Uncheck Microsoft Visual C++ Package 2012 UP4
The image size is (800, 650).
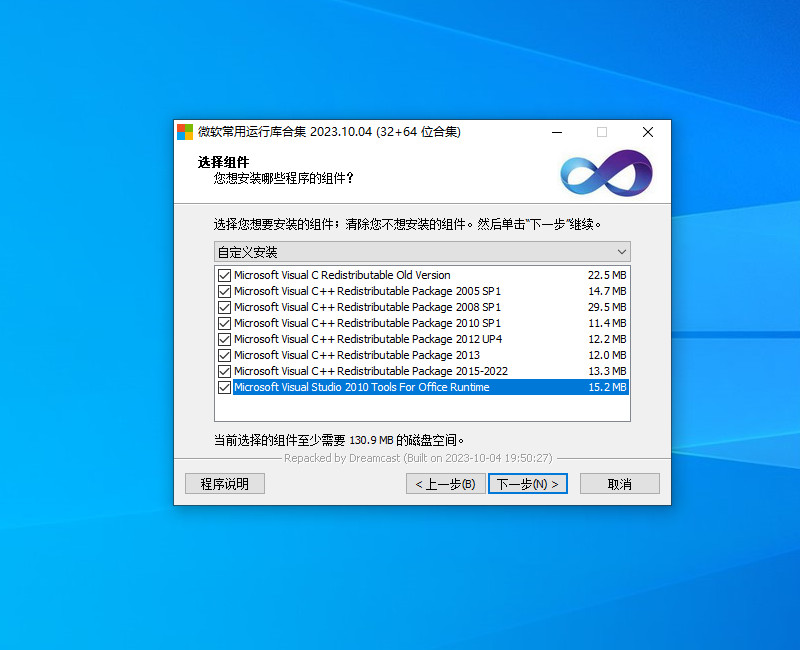pos(224,339)
